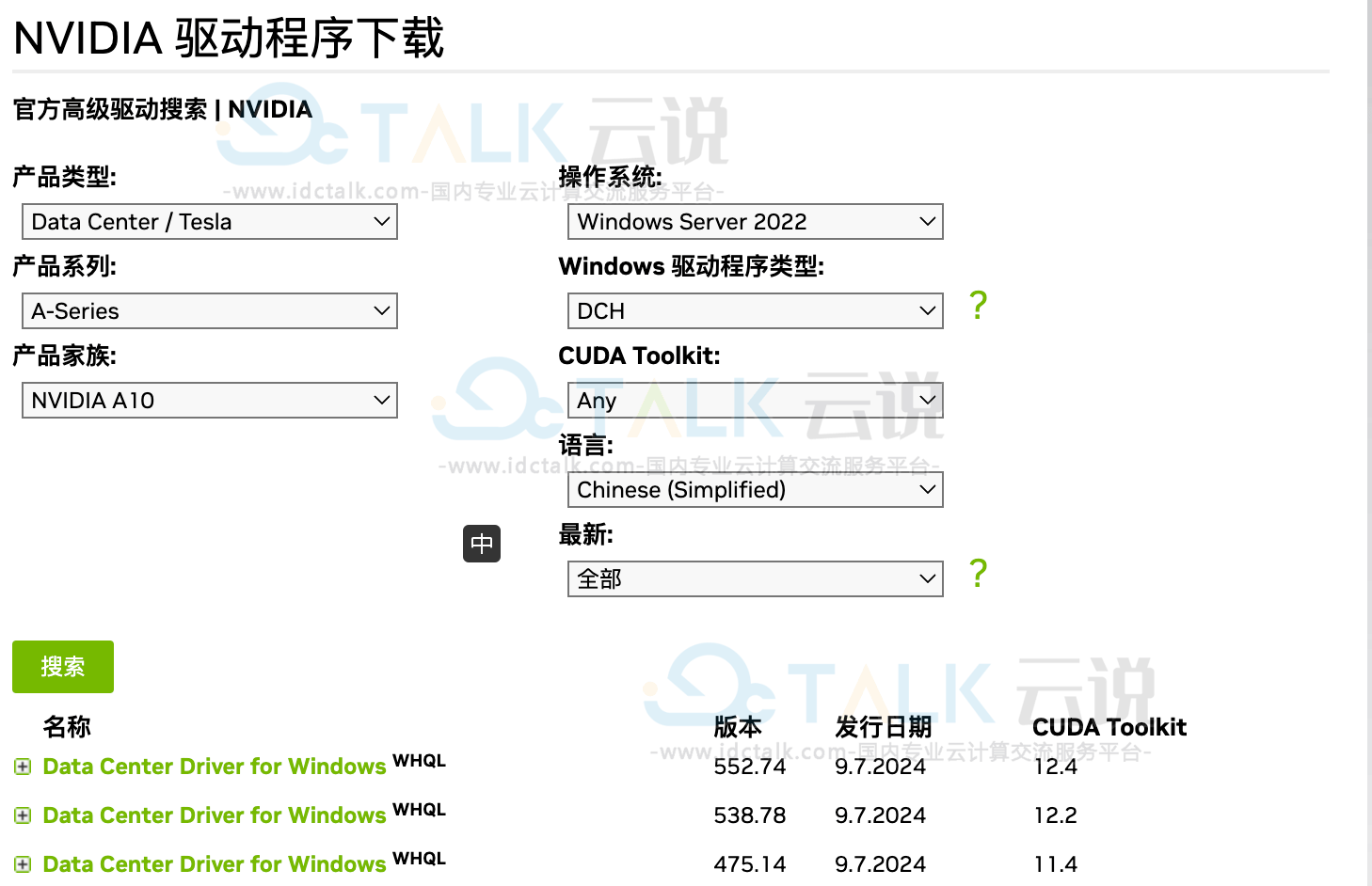1372x886 pixels.
Task: Click help question mark beside 全部 dropdown
Action: coord(979,573)
